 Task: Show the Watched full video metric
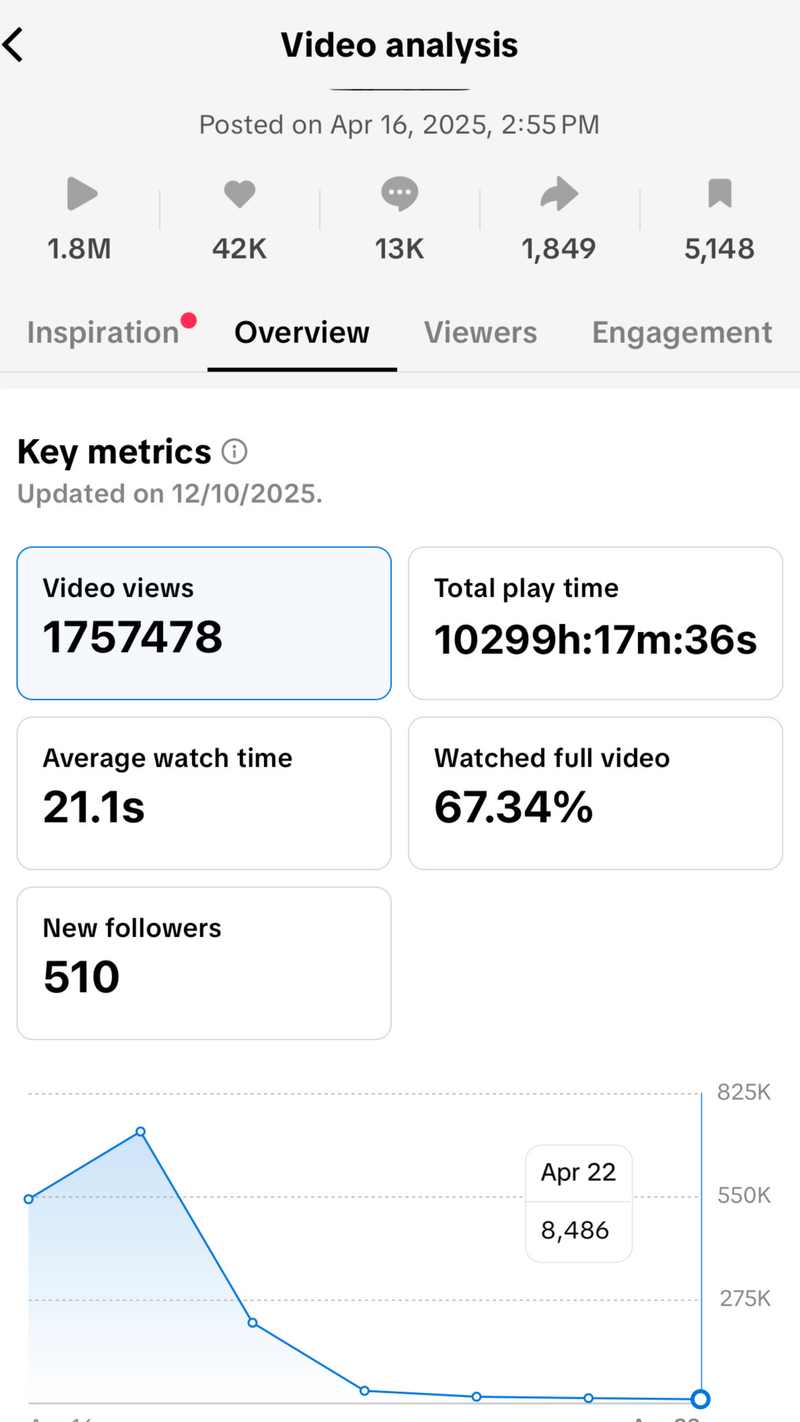[x=595, y=793]
